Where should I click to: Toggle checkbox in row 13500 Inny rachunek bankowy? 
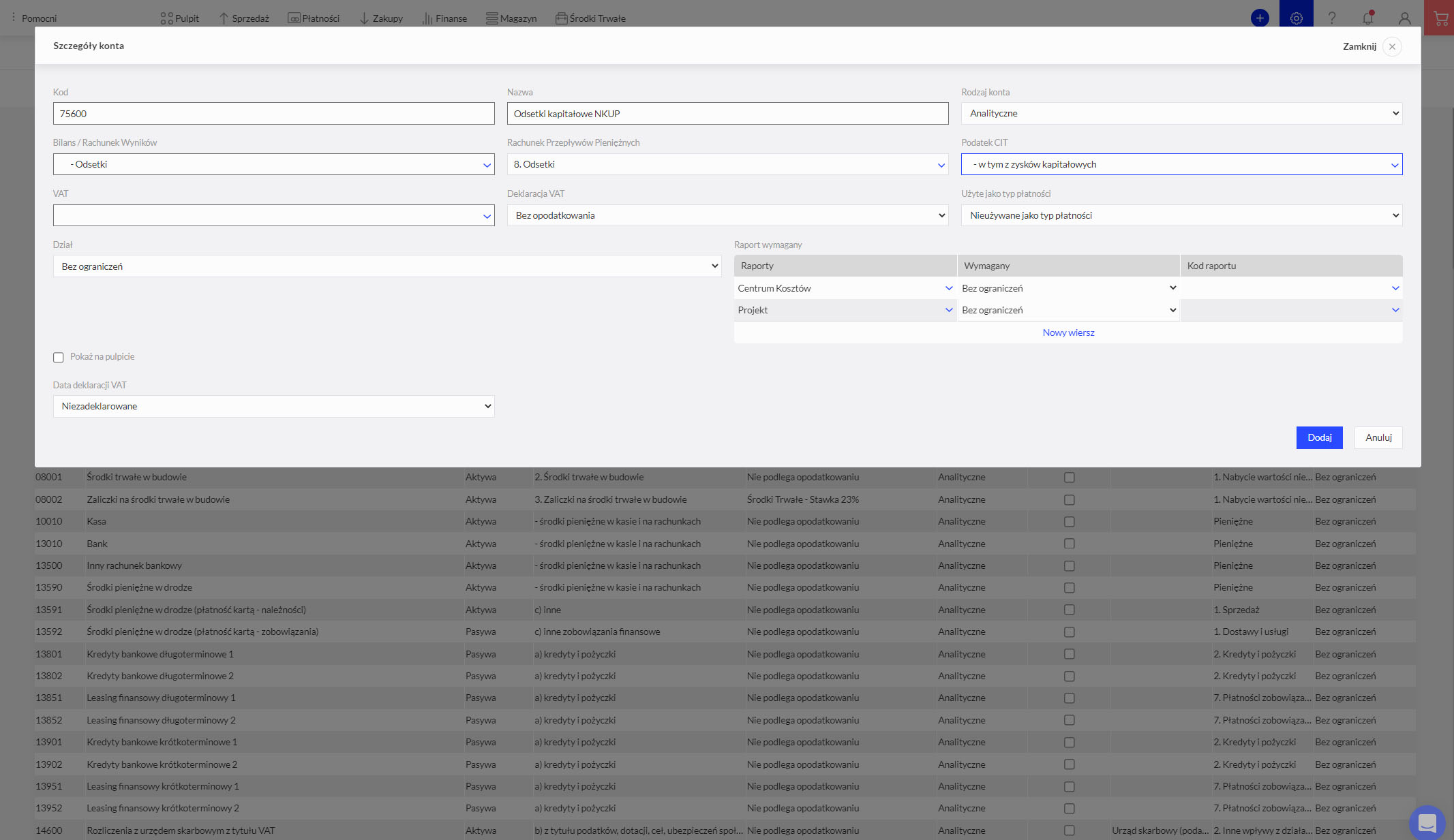click(x=1069, y=566)
